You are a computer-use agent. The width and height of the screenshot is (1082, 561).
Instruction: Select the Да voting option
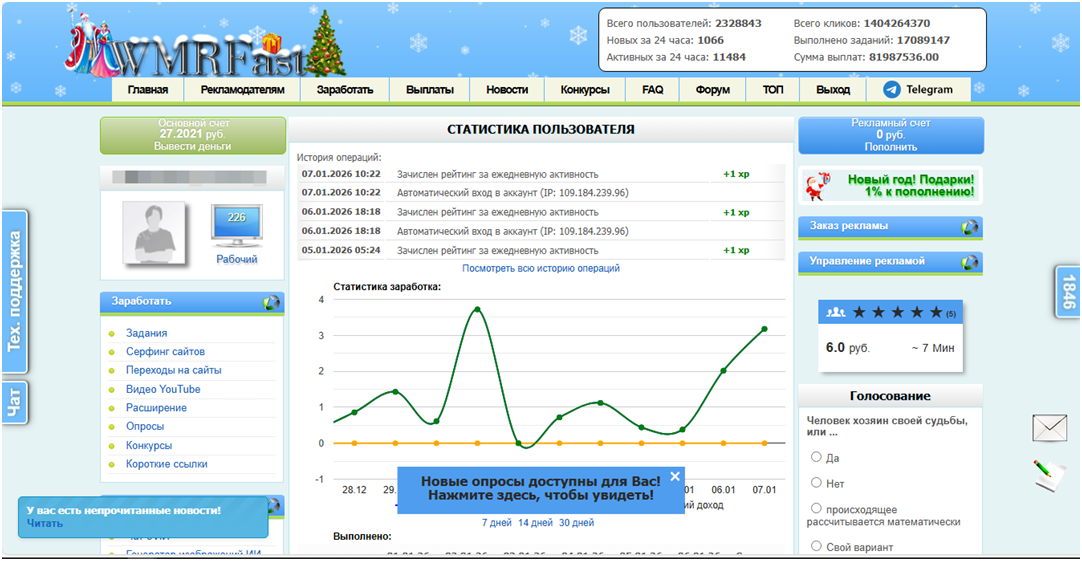pyautogui.click(x=816, y=457)
